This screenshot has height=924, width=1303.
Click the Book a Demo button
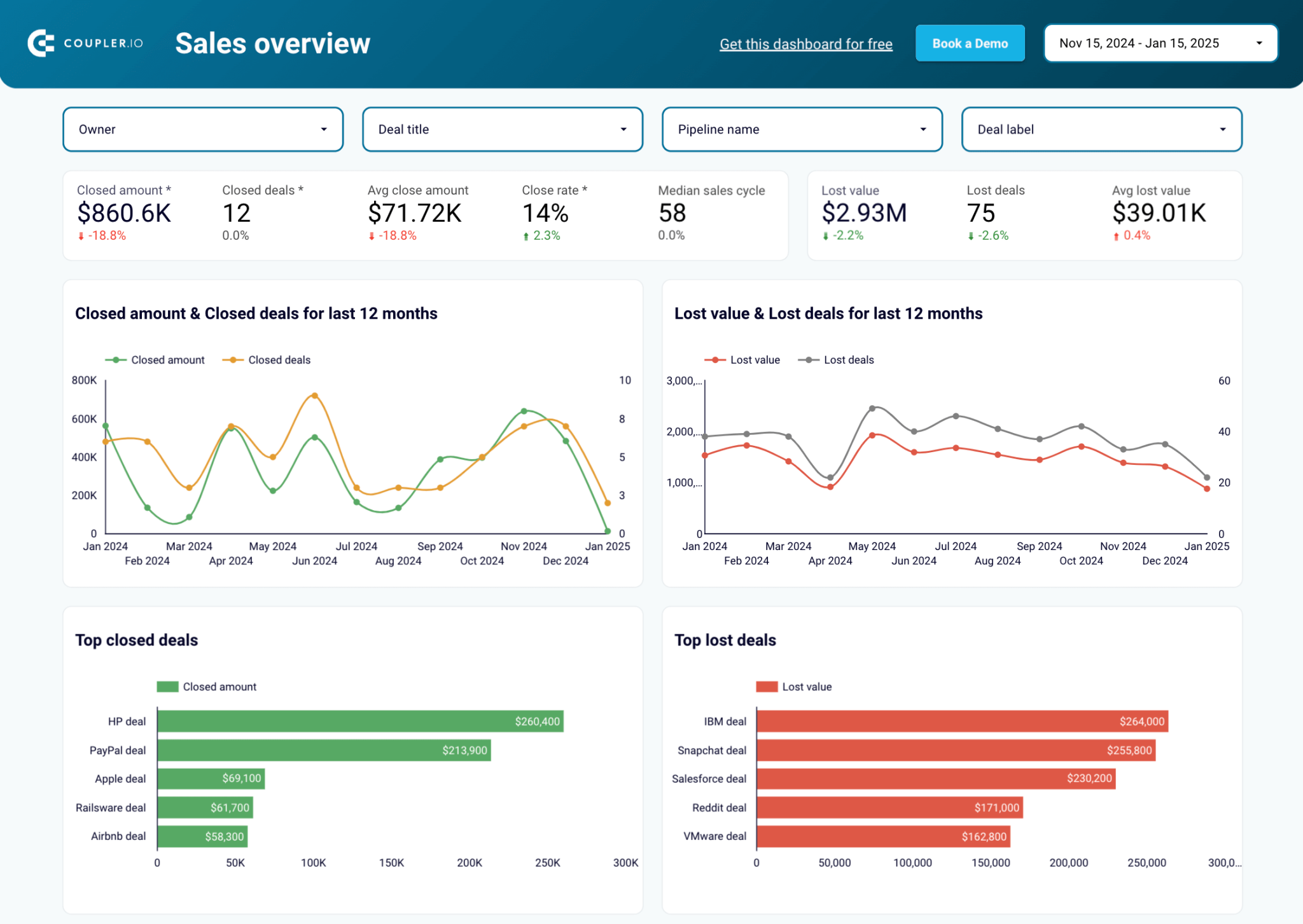tap(970, 43)
